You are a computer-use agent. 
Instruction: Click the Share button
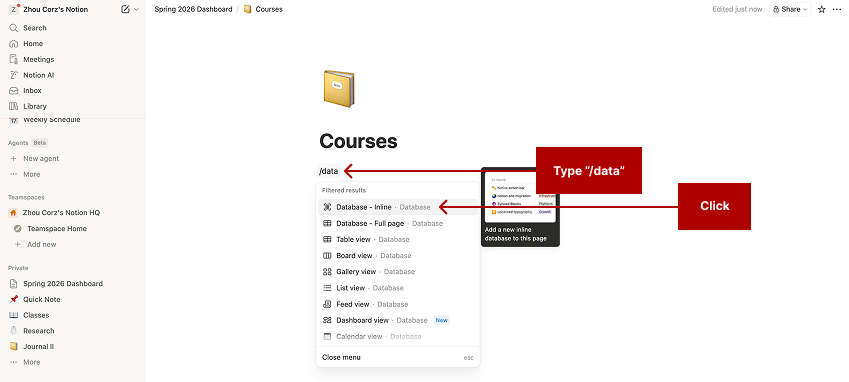(790, 9)
